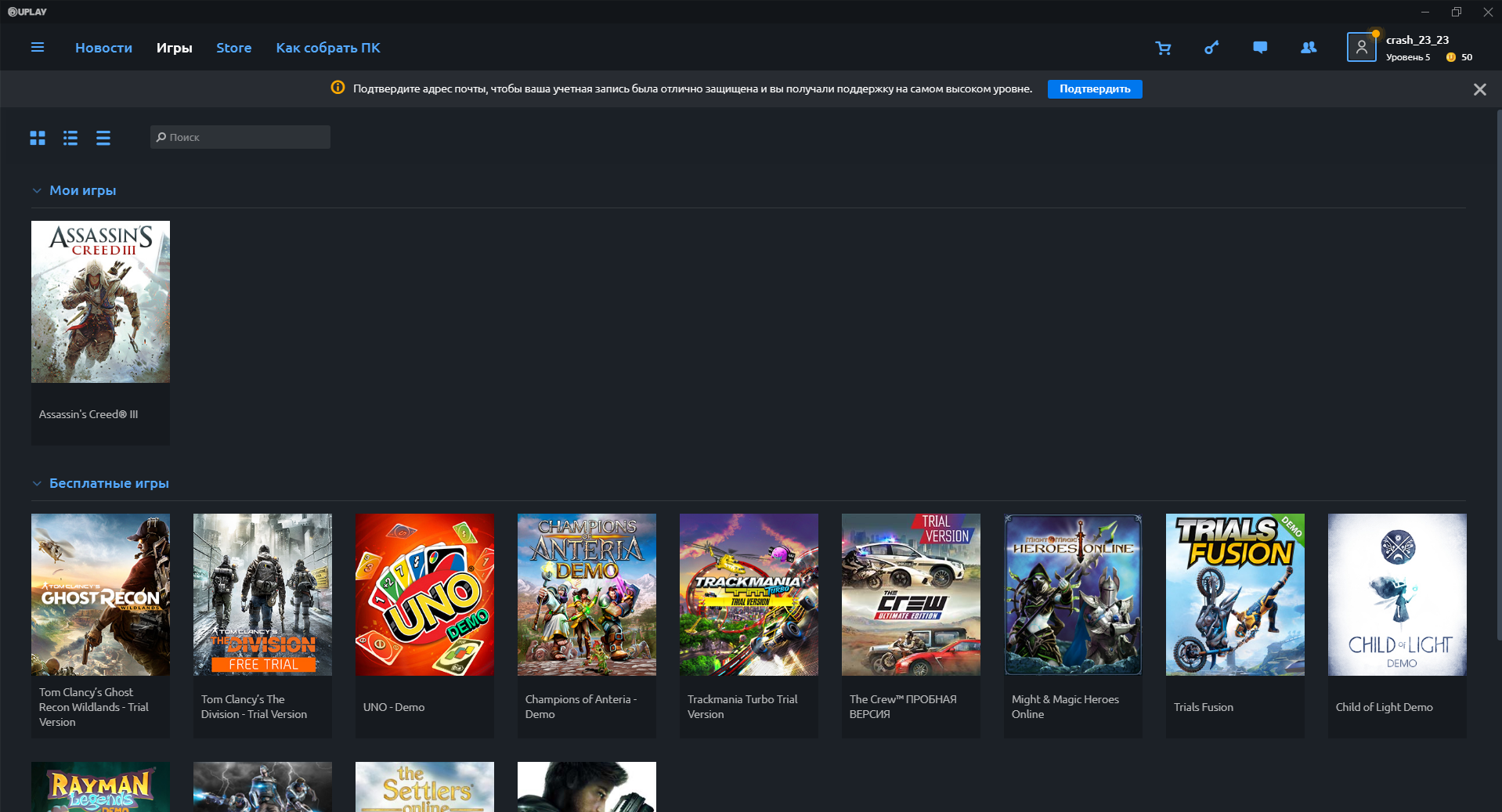Select the Игры tab
Screen dimensions: 1502x812
pos(174,48)
